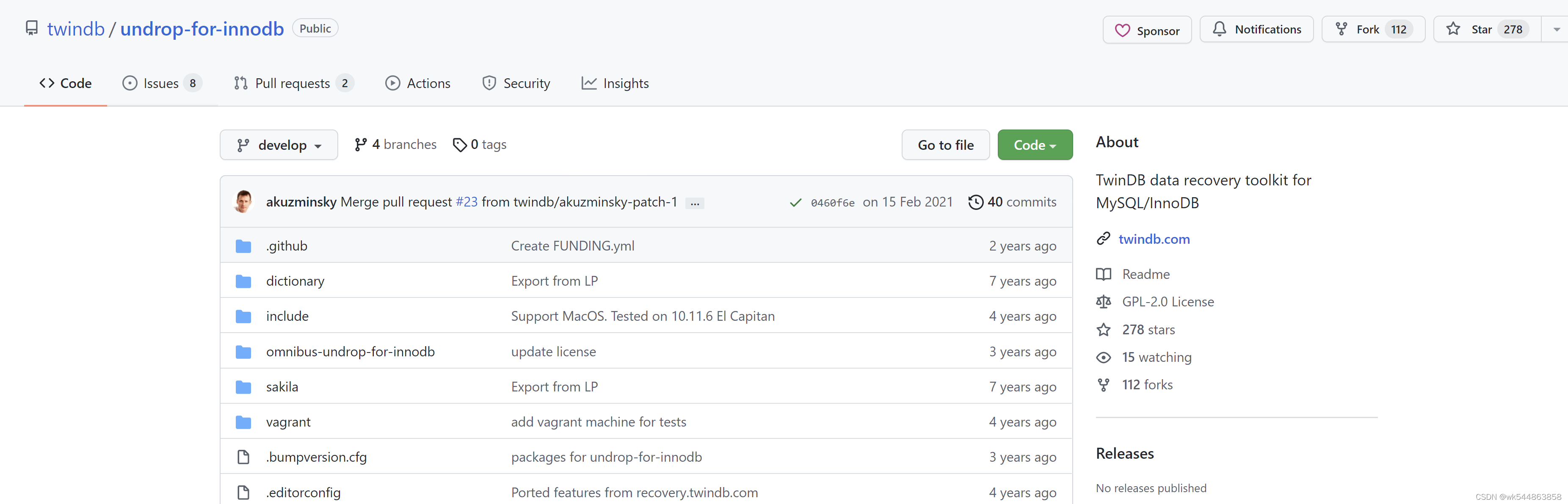Open the star list dropdown arrow
The height and width of the screenshot is (504, 1568).
click(x=1556, y=29)
